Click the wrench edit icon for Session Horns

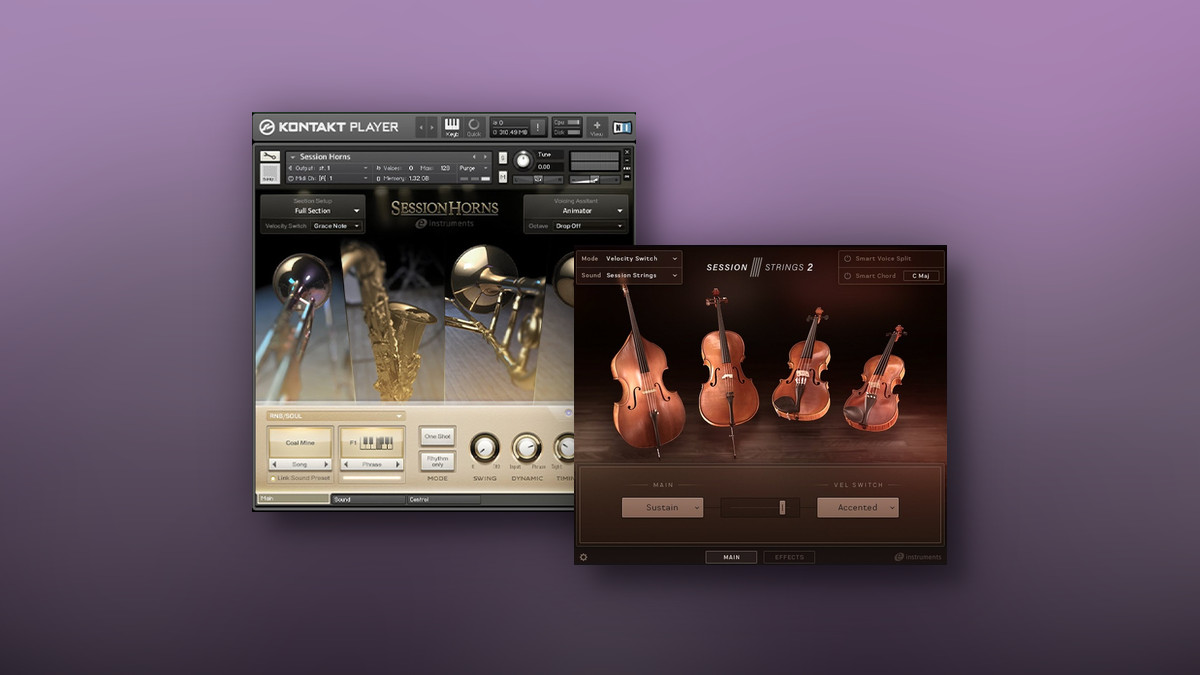pyautogui.click(x=270, y=156)
